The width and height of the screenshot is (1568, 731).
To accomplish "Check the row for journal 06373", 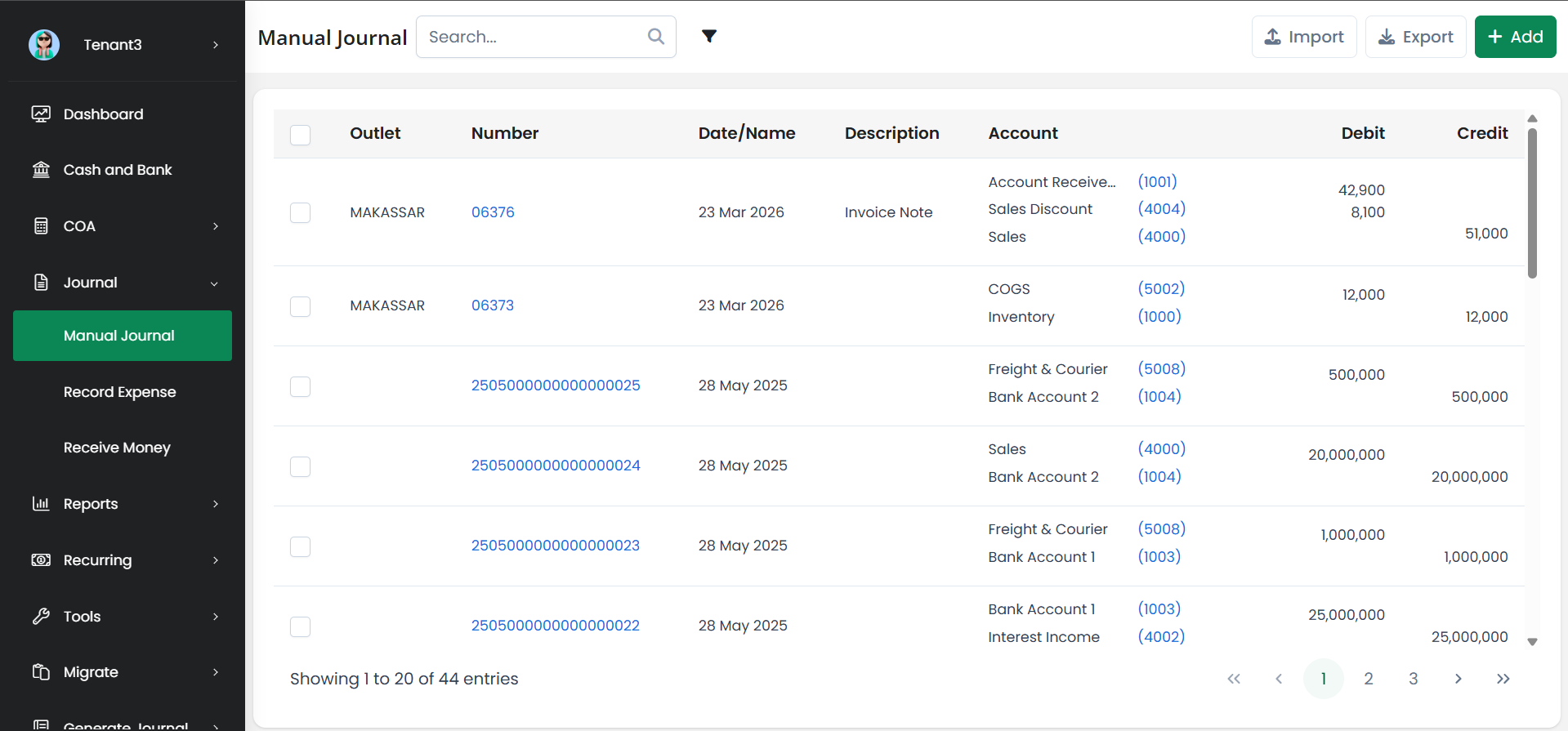I will [x=301, y=306].
